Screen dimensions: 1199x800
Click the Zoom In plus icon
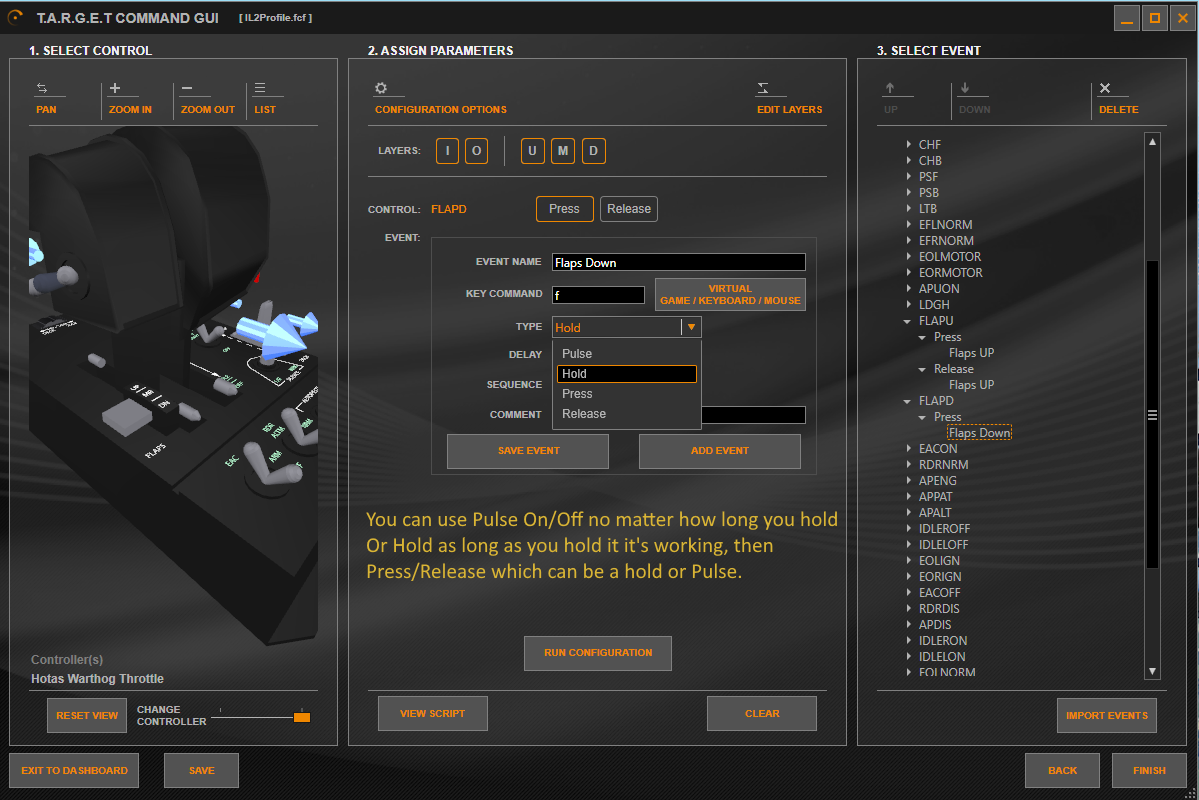pyautogui.click(x=115, y=88)
